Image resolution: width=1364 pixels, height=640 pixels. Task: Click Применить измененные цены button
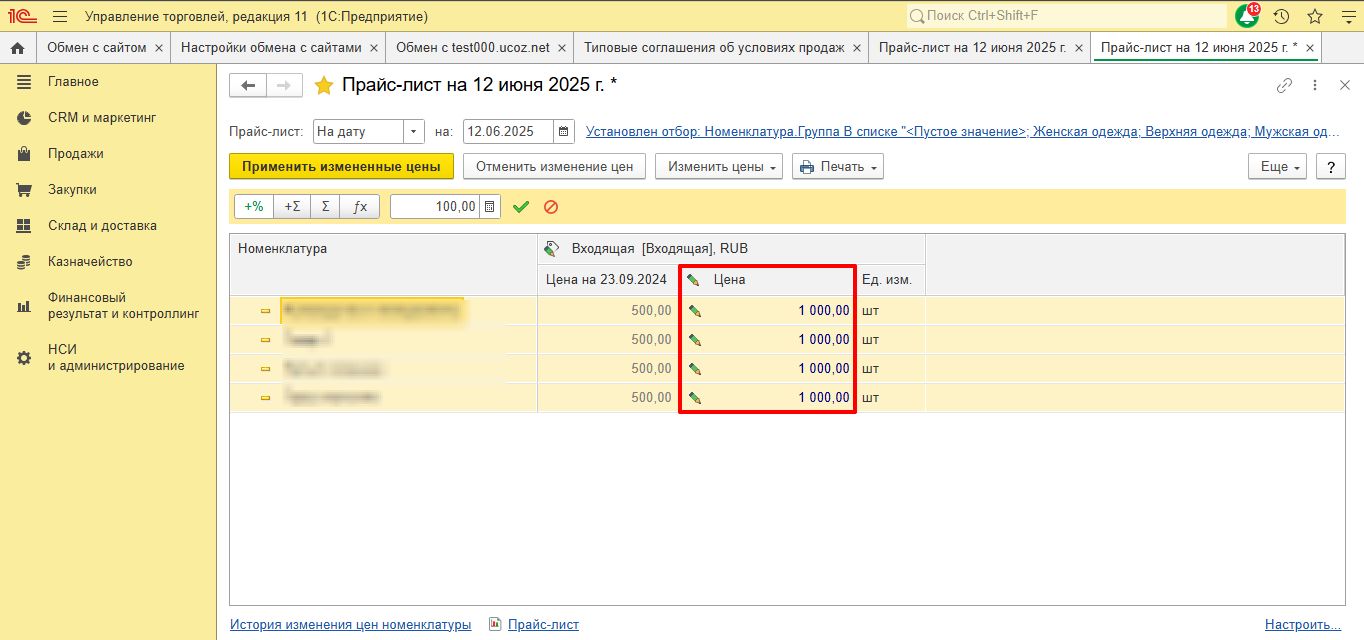click(x=341, y=167)
